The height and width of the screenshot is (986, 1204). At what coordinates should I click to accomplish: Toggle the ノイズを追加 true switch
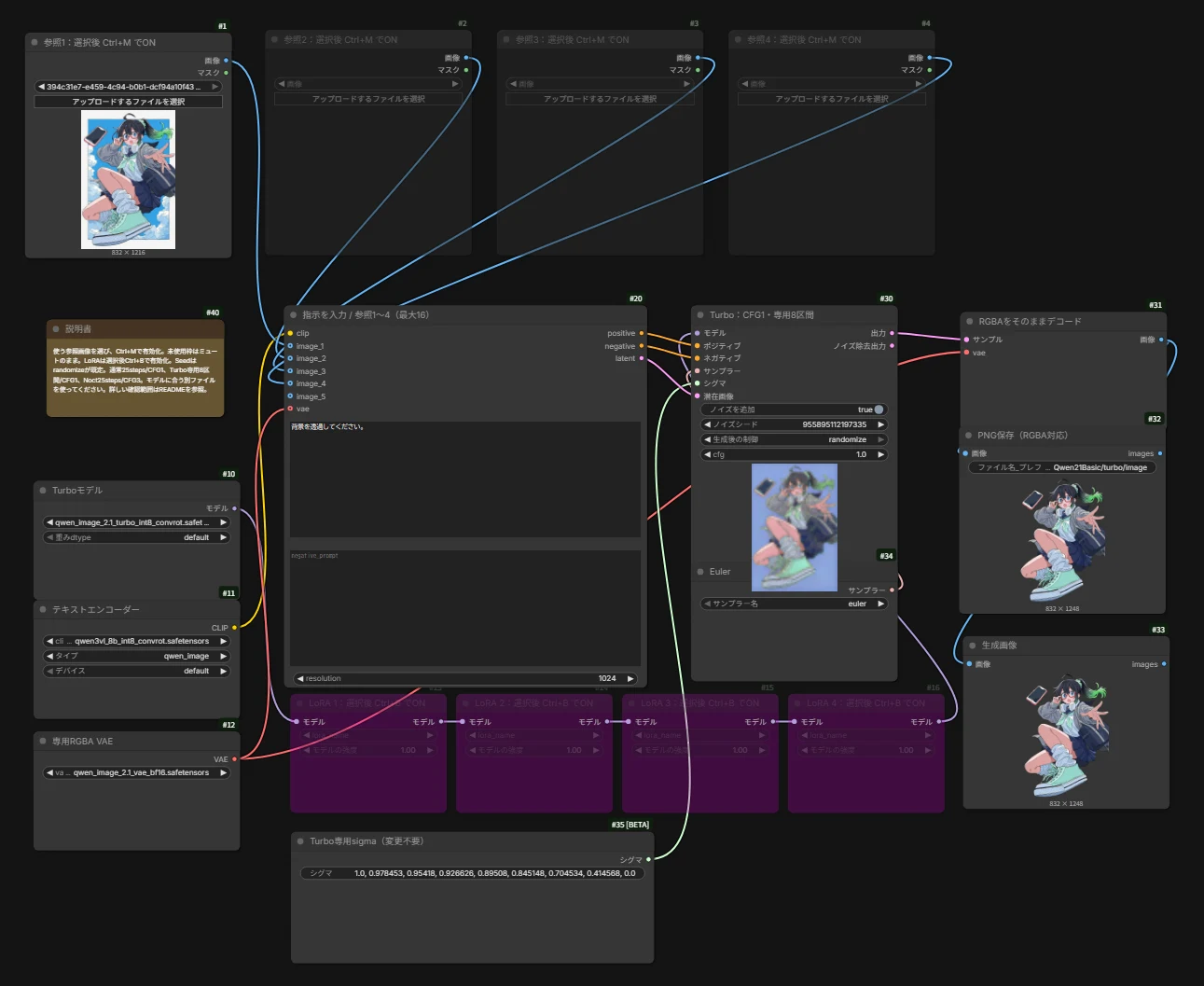(x=879, y=410)
